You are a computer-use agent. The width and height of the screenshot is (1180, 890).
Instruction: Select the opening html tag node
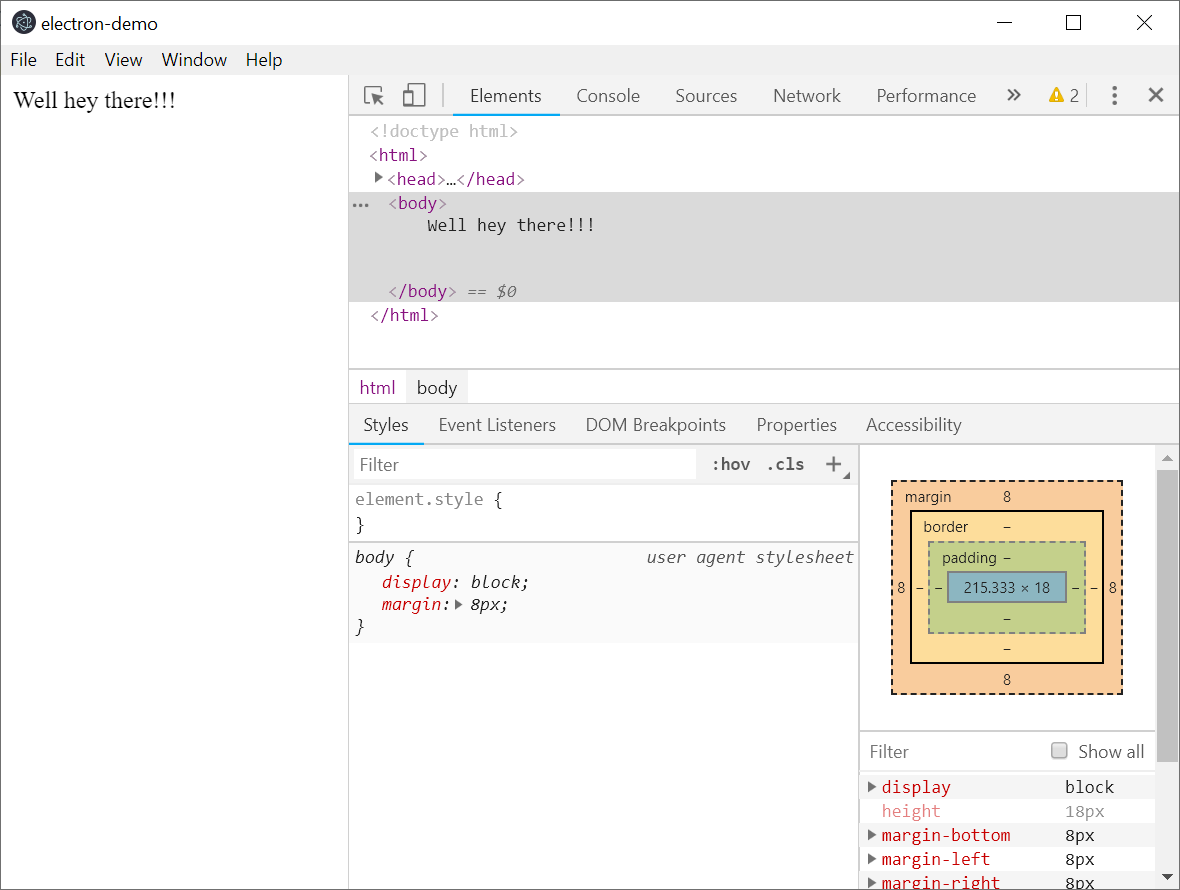pyautogui.click(x=398, y=155)
